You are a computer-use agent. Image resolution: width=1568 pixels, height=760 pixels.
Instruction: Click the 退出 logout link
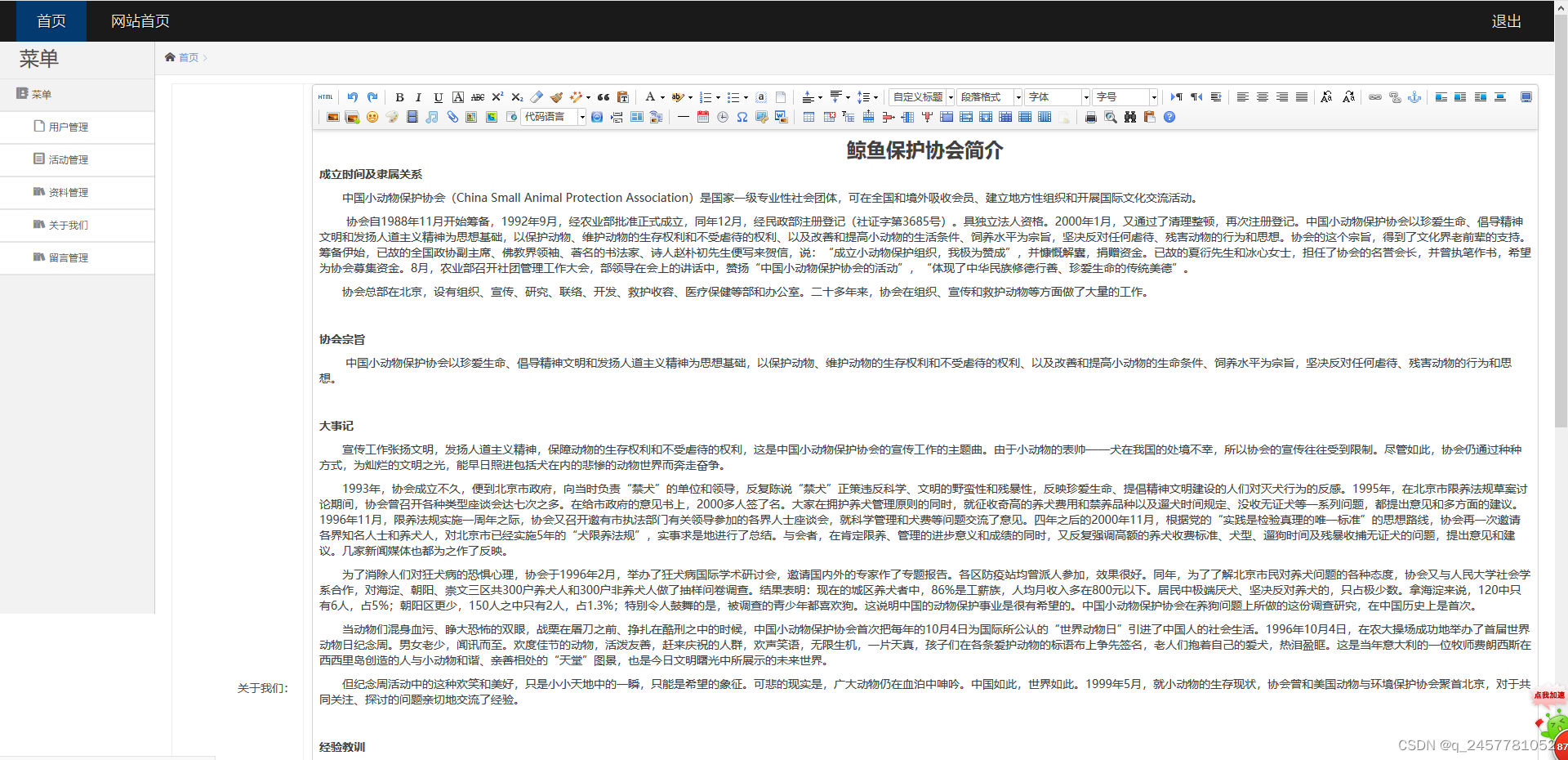(x=1506, y=21)
